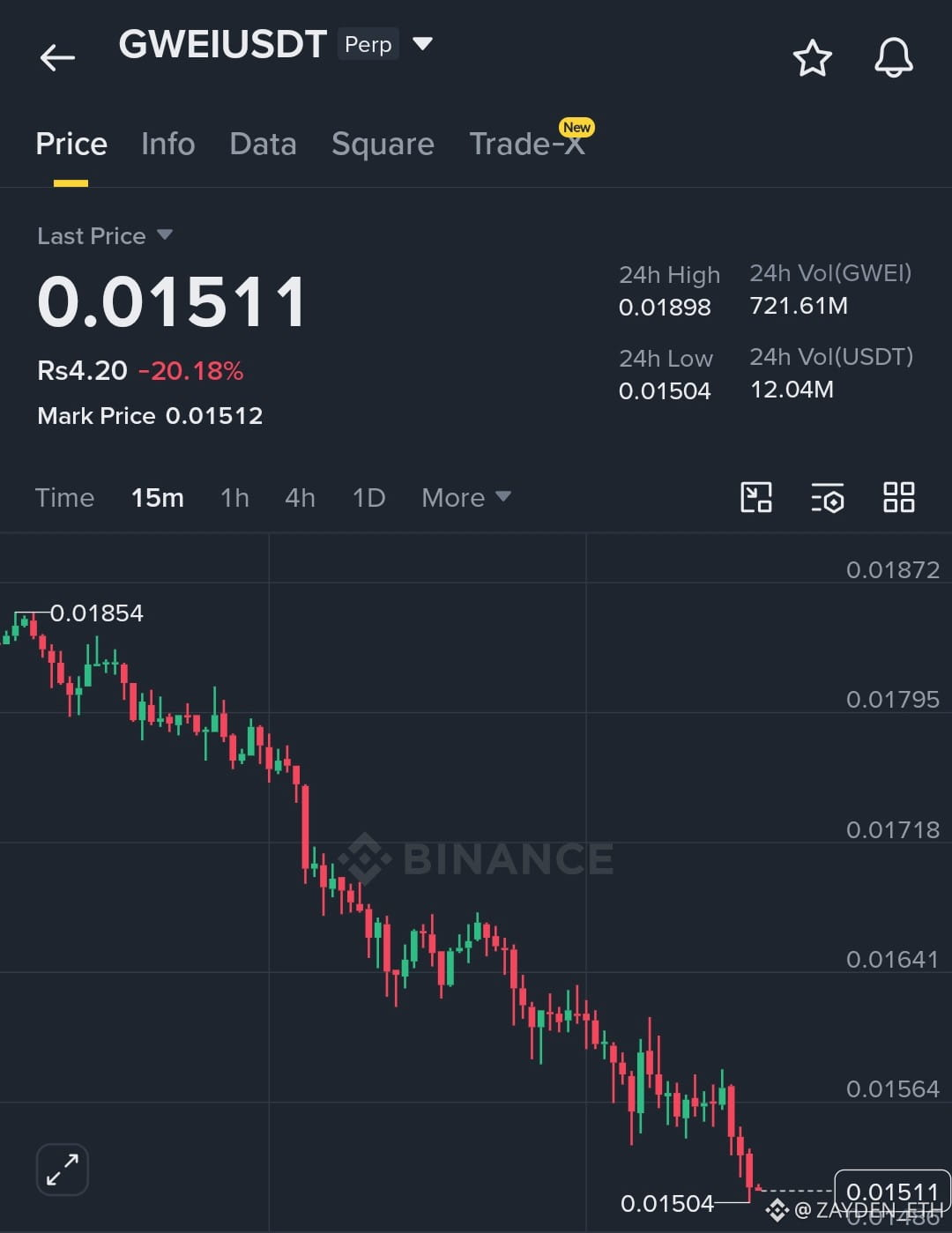
Task: Click the 0.01872 price axis label
Action: coord(893,570)
